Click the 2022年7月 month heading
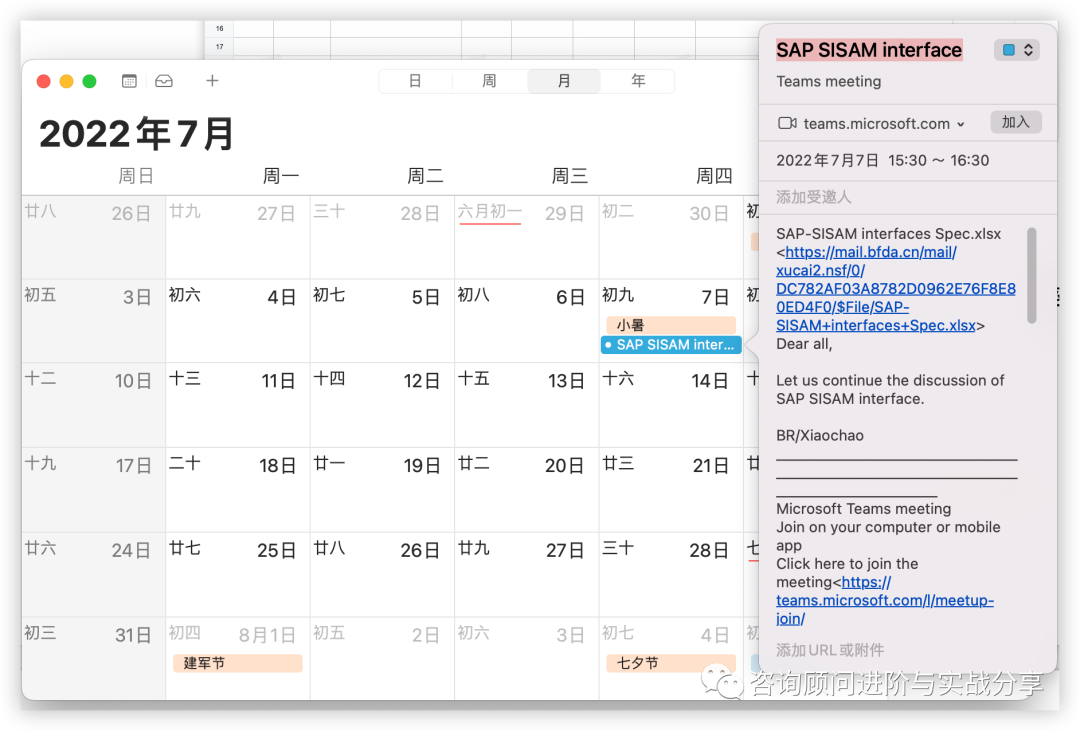Screen dimensions: 1080x731 coord(136,134)
